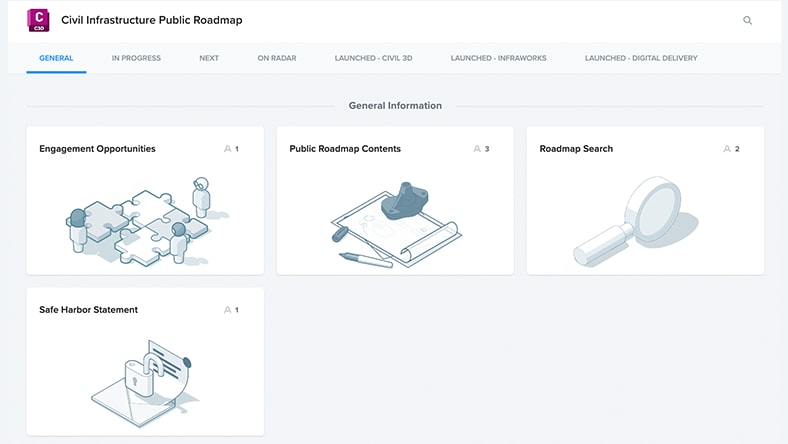Click subscriber icon on Engagement Opportunities card

click(228, 149)
